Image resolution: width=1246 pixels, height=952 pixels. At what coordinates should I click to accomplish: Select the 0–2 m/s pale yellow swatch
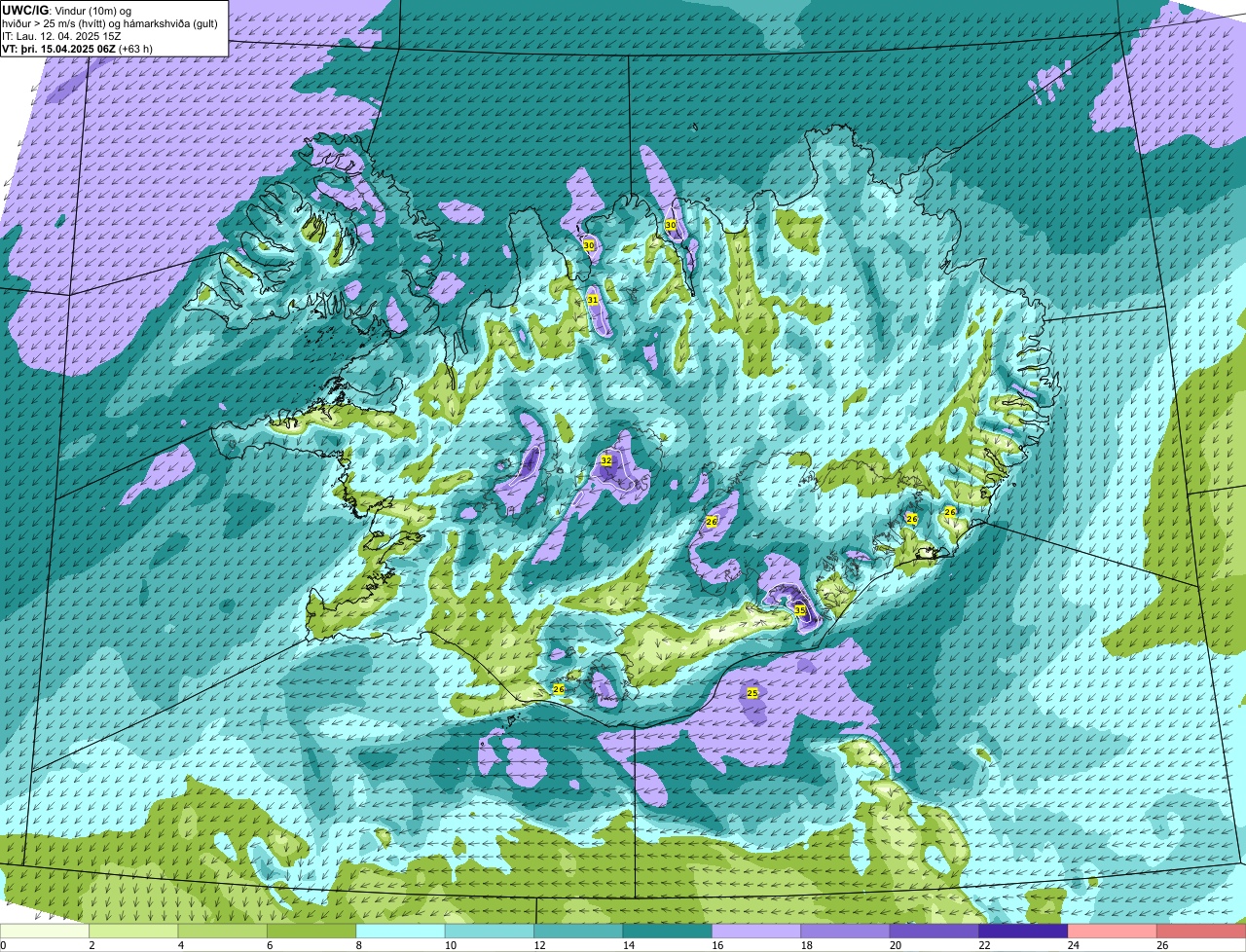(45, 931)
